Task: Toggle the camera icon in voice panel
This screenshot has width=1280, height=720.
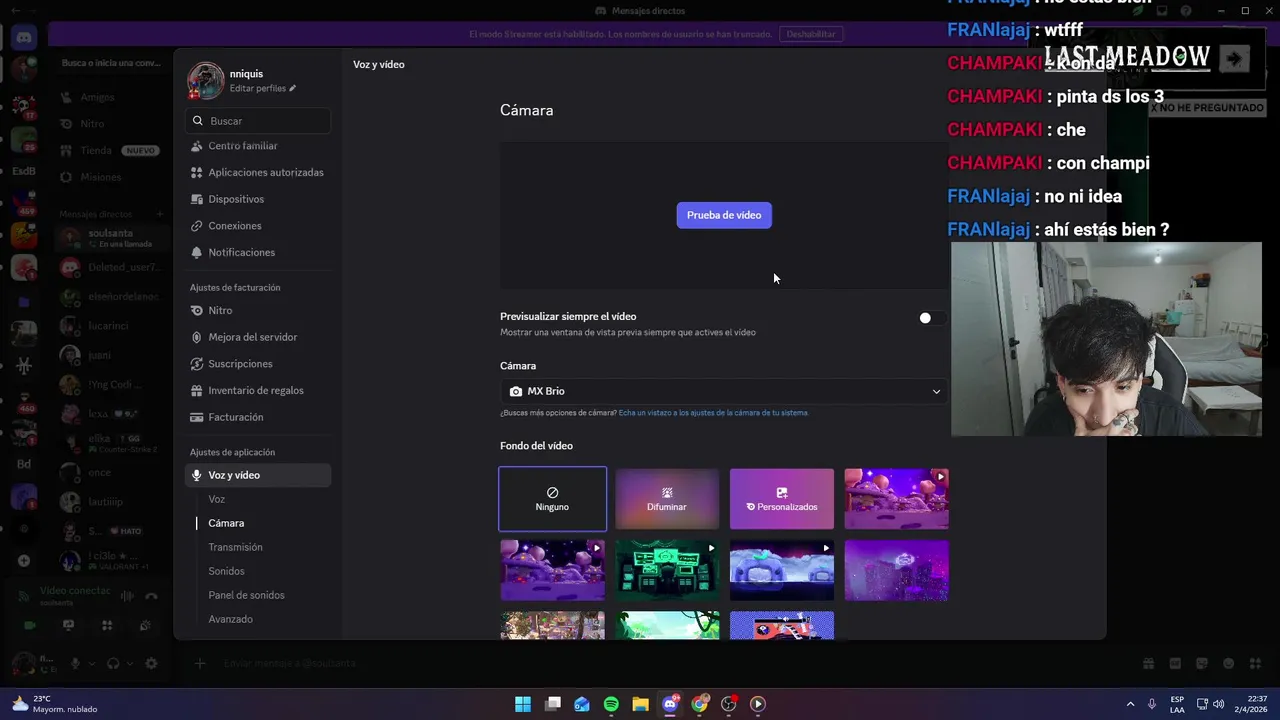Action: pos(30,626)
